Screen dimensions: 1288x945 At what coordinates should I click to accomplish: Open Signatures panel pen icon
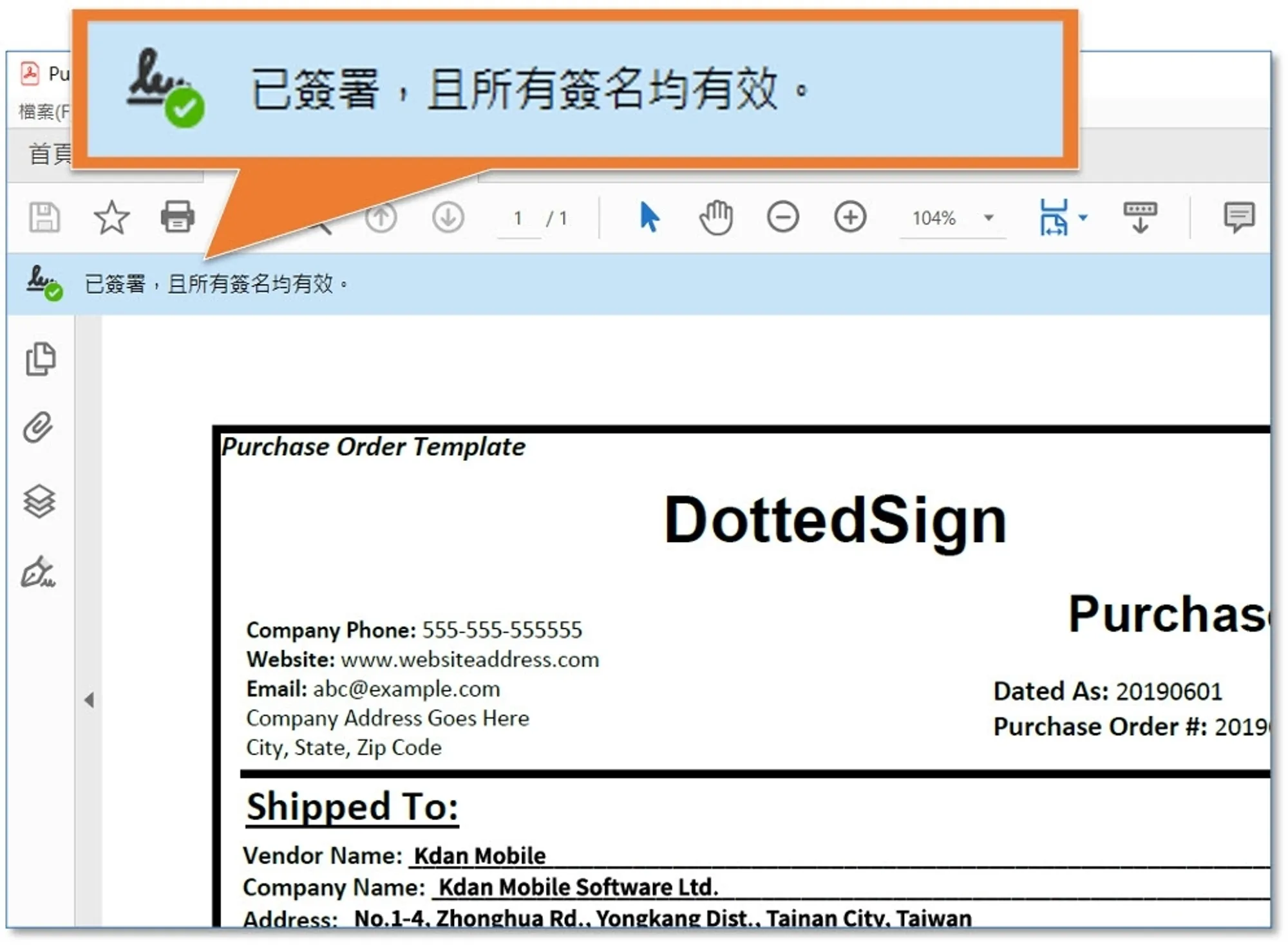tap(39, 572)
